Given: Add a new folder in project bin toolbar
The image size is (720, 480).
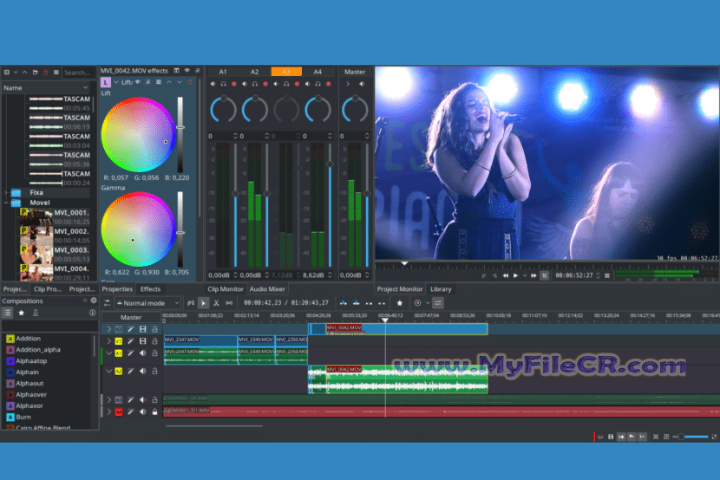Looking at the screenshot, I should (35, 73).
